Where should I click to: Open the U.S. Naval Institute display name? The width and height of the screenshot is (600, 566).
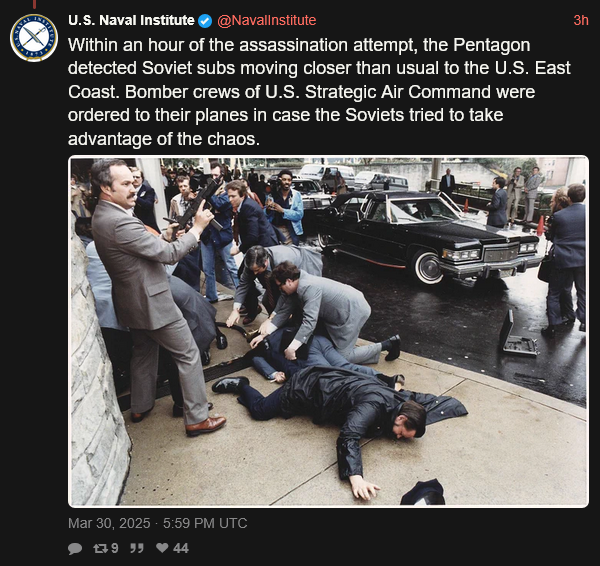coord(131,20)
